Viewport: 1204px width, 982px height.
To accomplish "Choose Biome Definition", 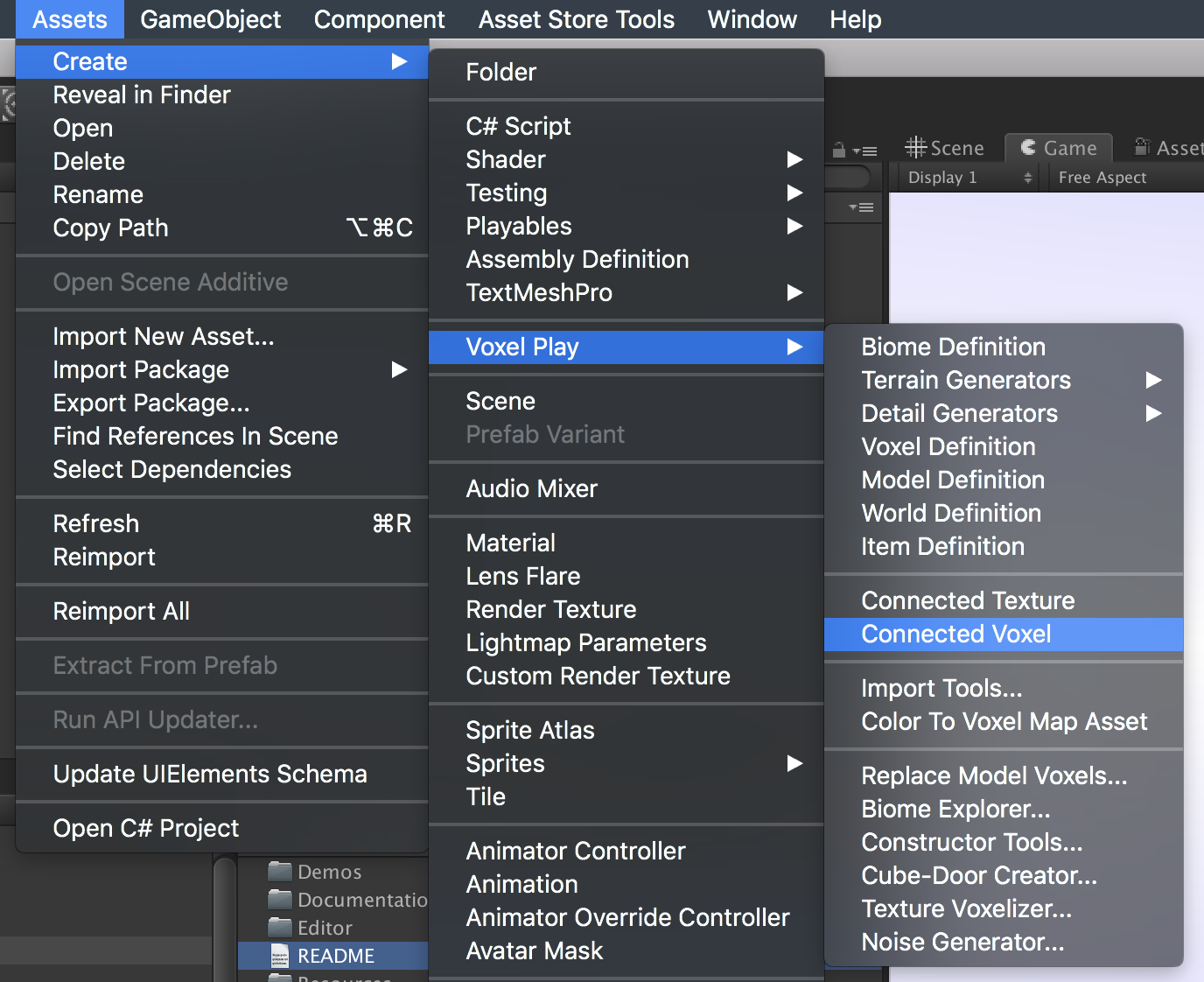I will coord(1004,347).
